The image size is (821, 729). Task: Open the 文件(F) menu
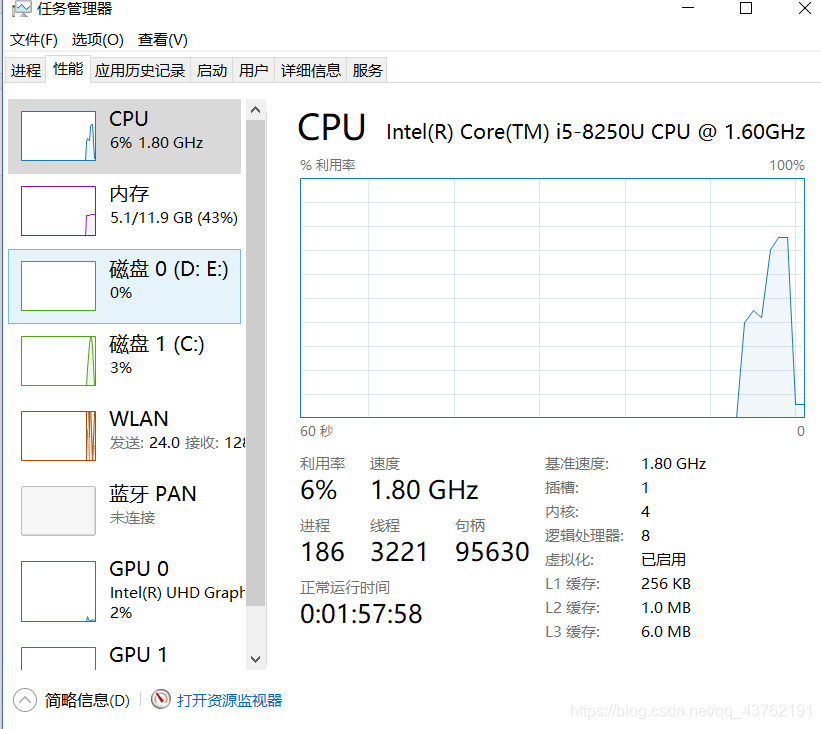34,40
